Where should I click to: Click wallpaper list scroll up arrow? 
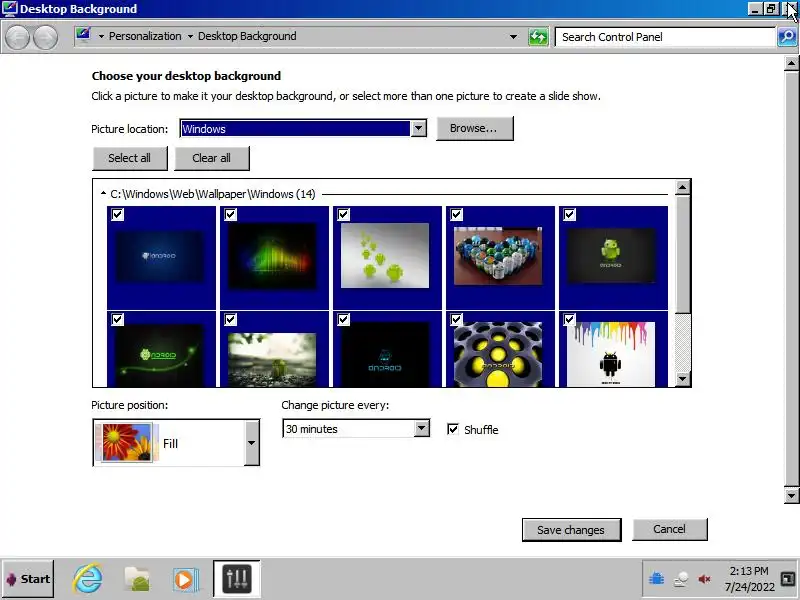683,187
